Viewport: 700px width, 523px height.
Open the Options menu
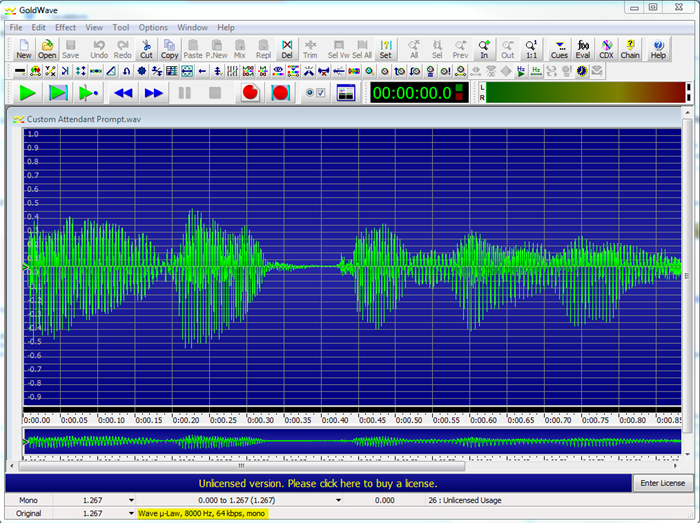153,27
